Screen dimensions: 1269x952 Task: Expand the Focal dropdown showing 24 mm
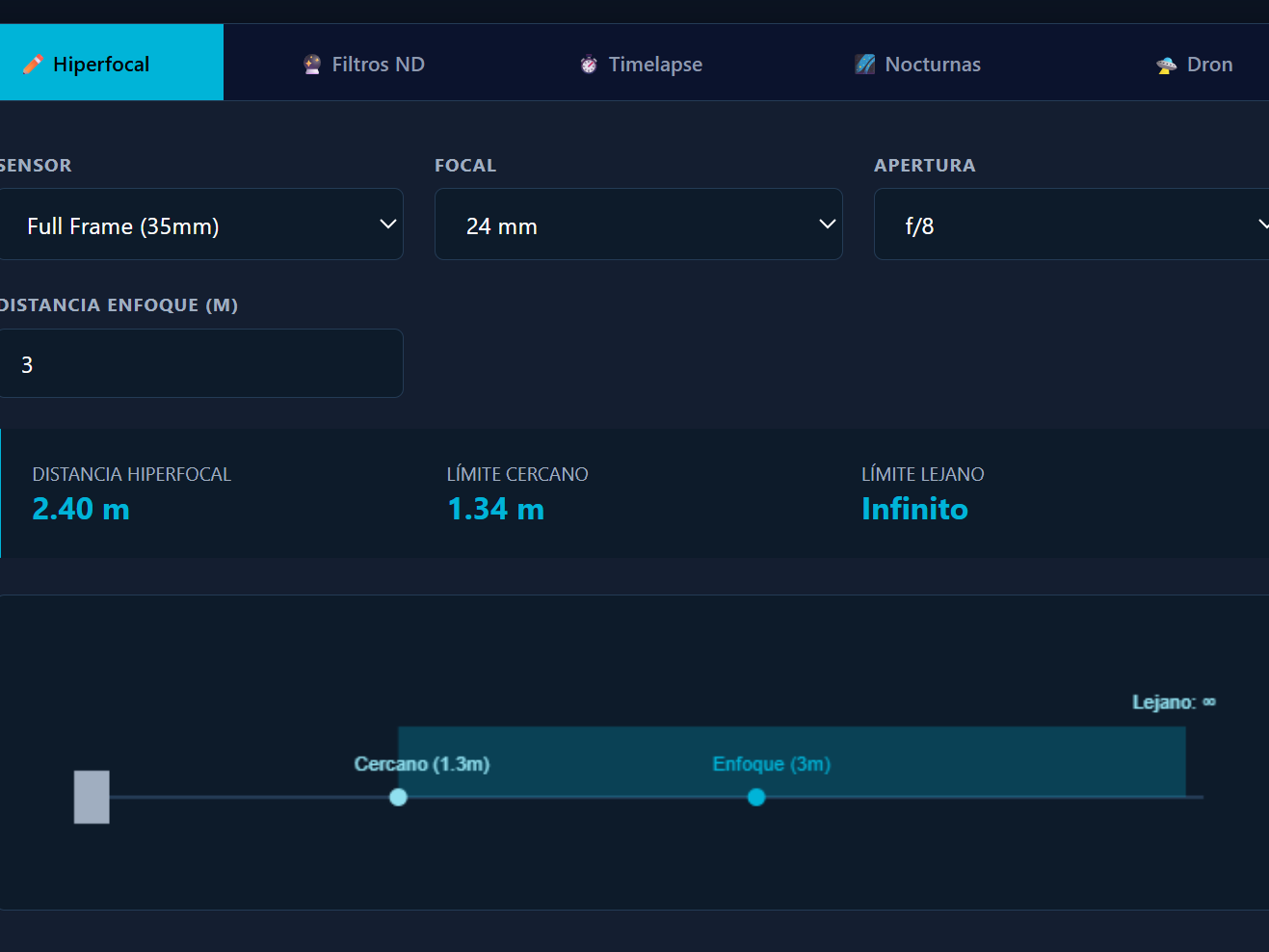pyautogui.click(x=639, y=225)
